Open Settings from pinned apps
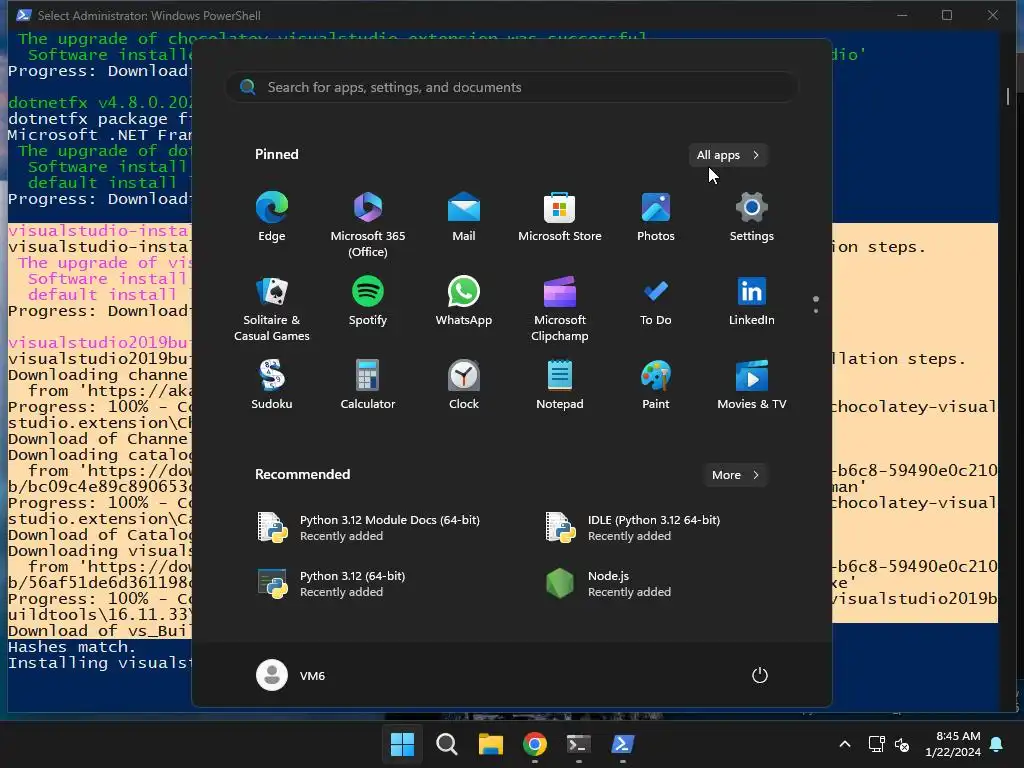Viewport: 1024px width, 768px height. pyautogui.click(x=752, y=218)
